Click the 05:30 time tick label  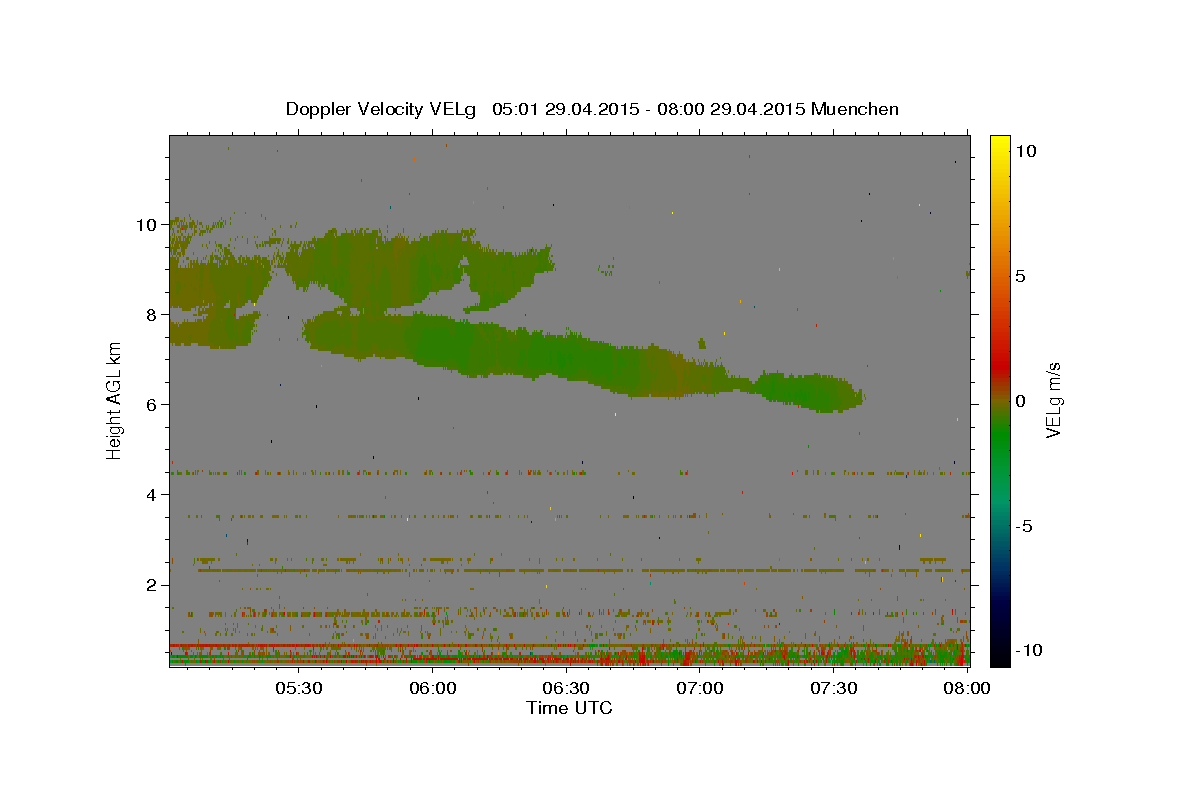tap(298, 689)
